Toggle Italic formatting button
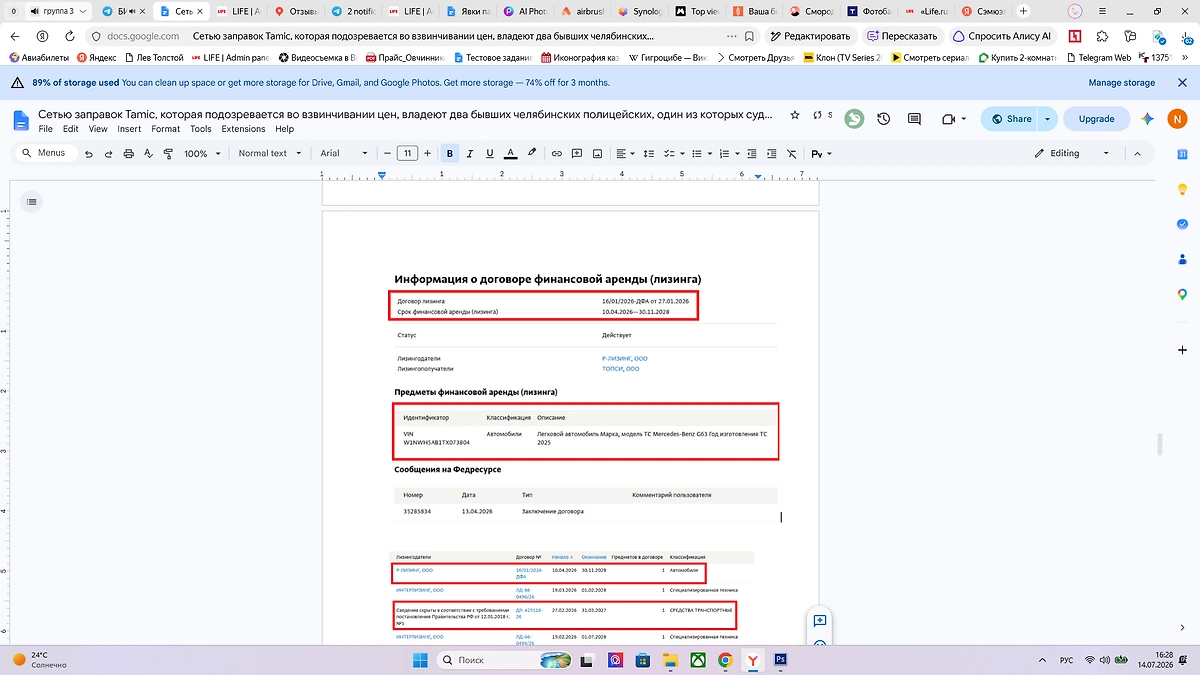 coord(470,154)
